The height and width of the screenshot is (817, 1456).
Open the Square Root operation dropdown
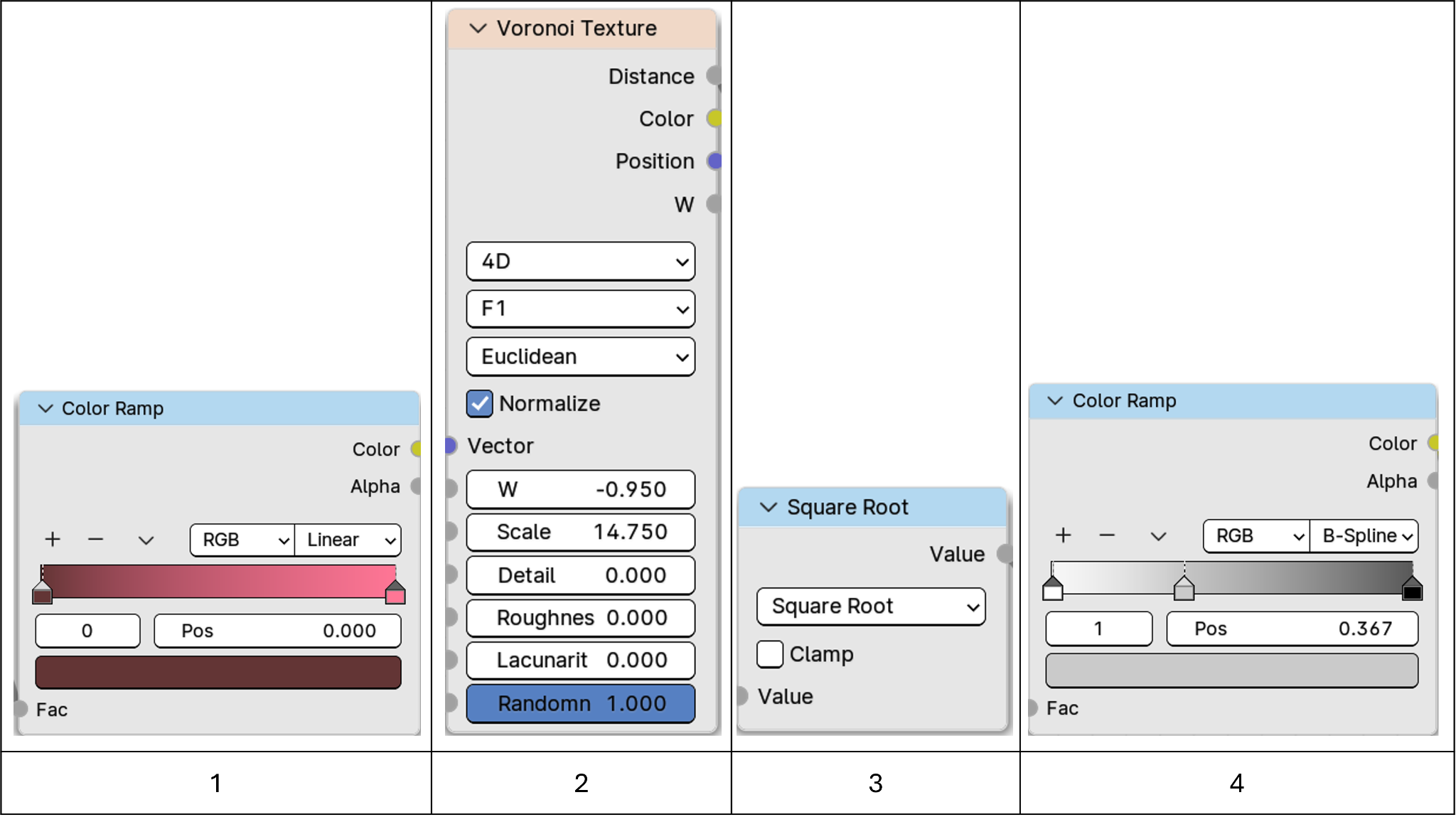[x=870, y=607]
